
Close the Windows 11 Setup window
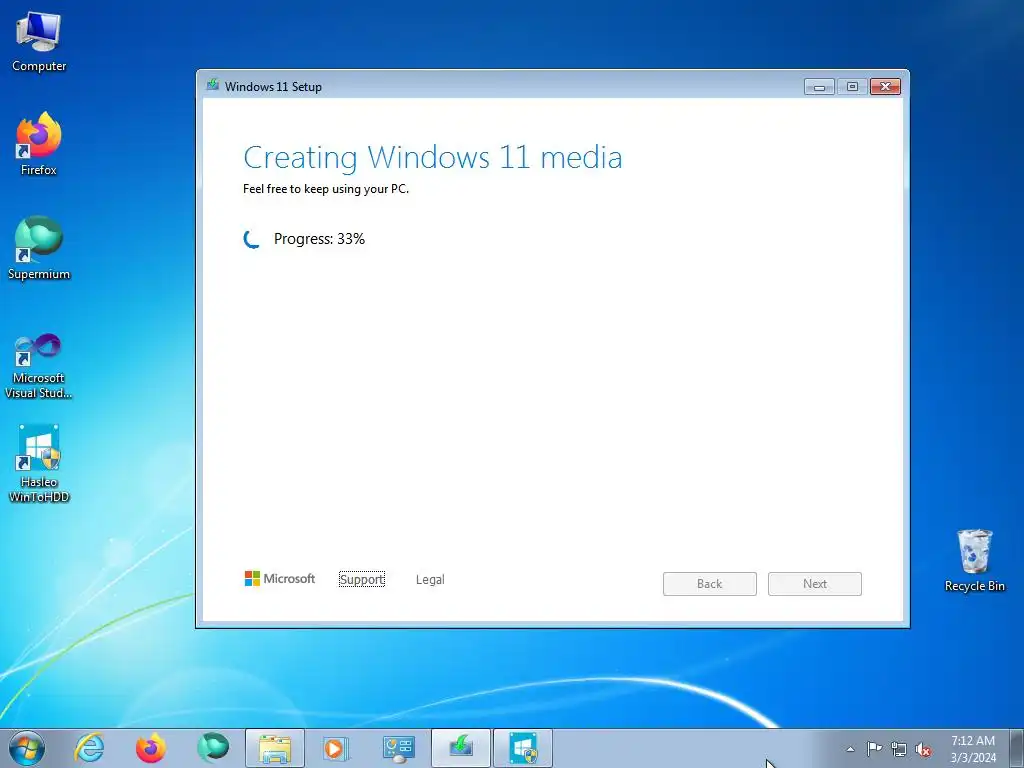coord(886,86)
